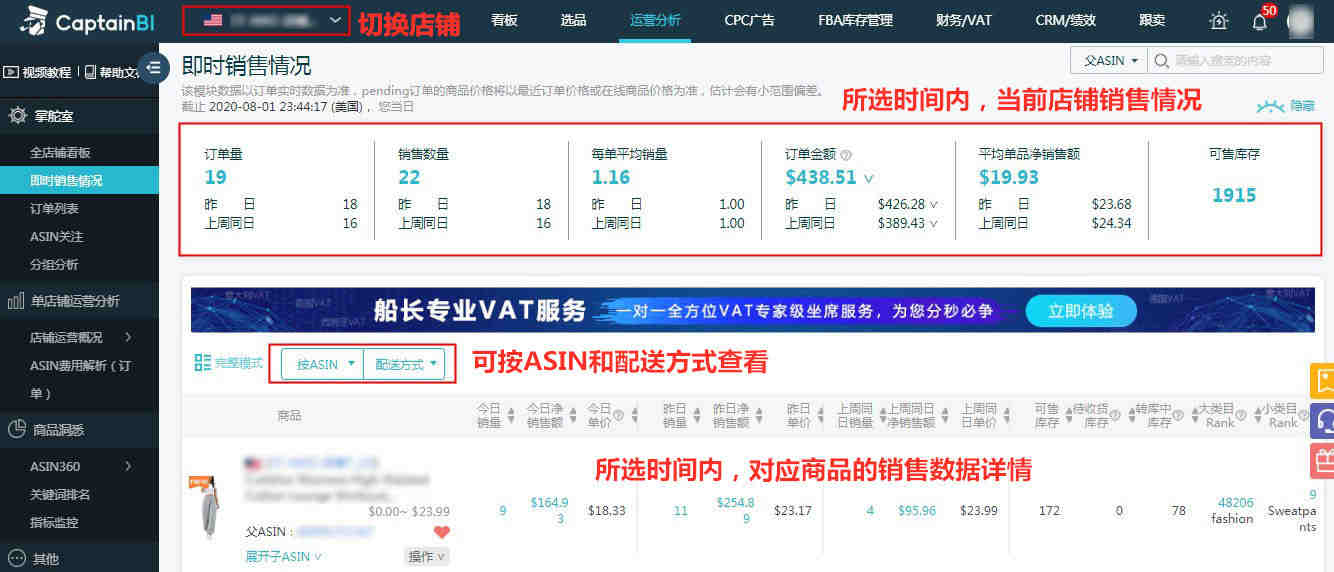Image resolution: width=1334 pixels, height=572 pixels.
Task: Click yesterday's sales value $254.89
Action: pos(735,510)
